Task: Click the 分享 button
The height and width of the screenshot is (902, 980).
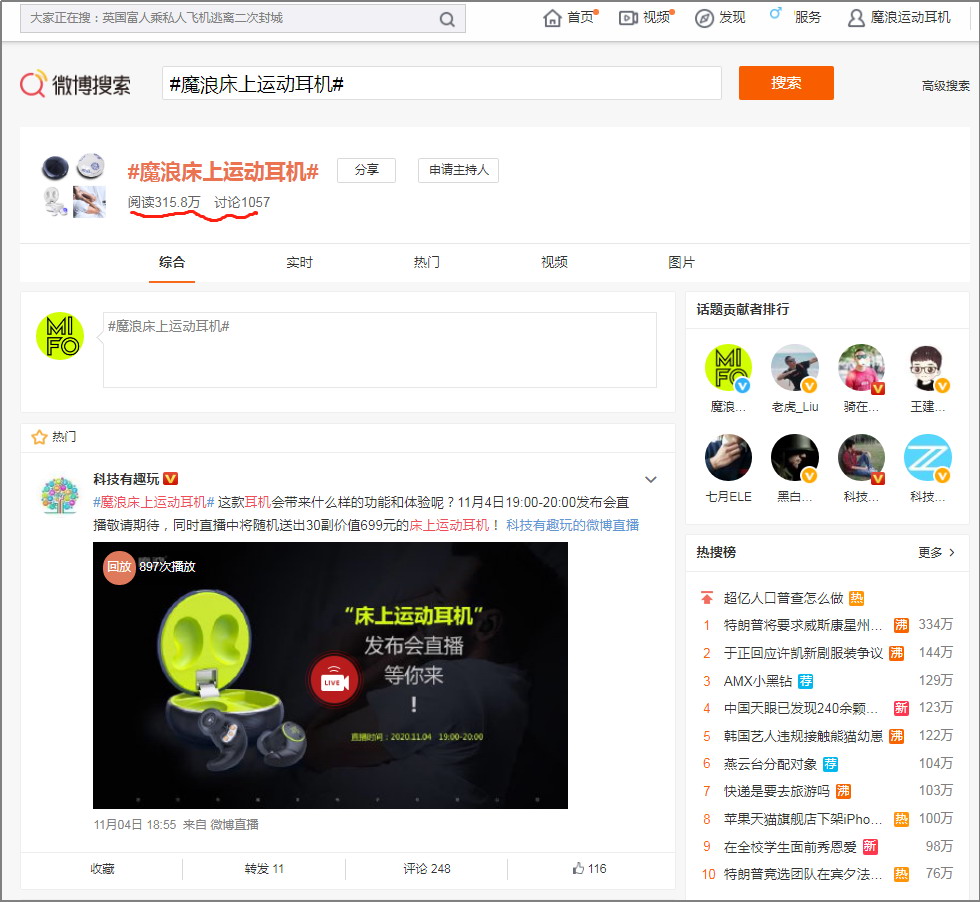Action: pos(366,170)
